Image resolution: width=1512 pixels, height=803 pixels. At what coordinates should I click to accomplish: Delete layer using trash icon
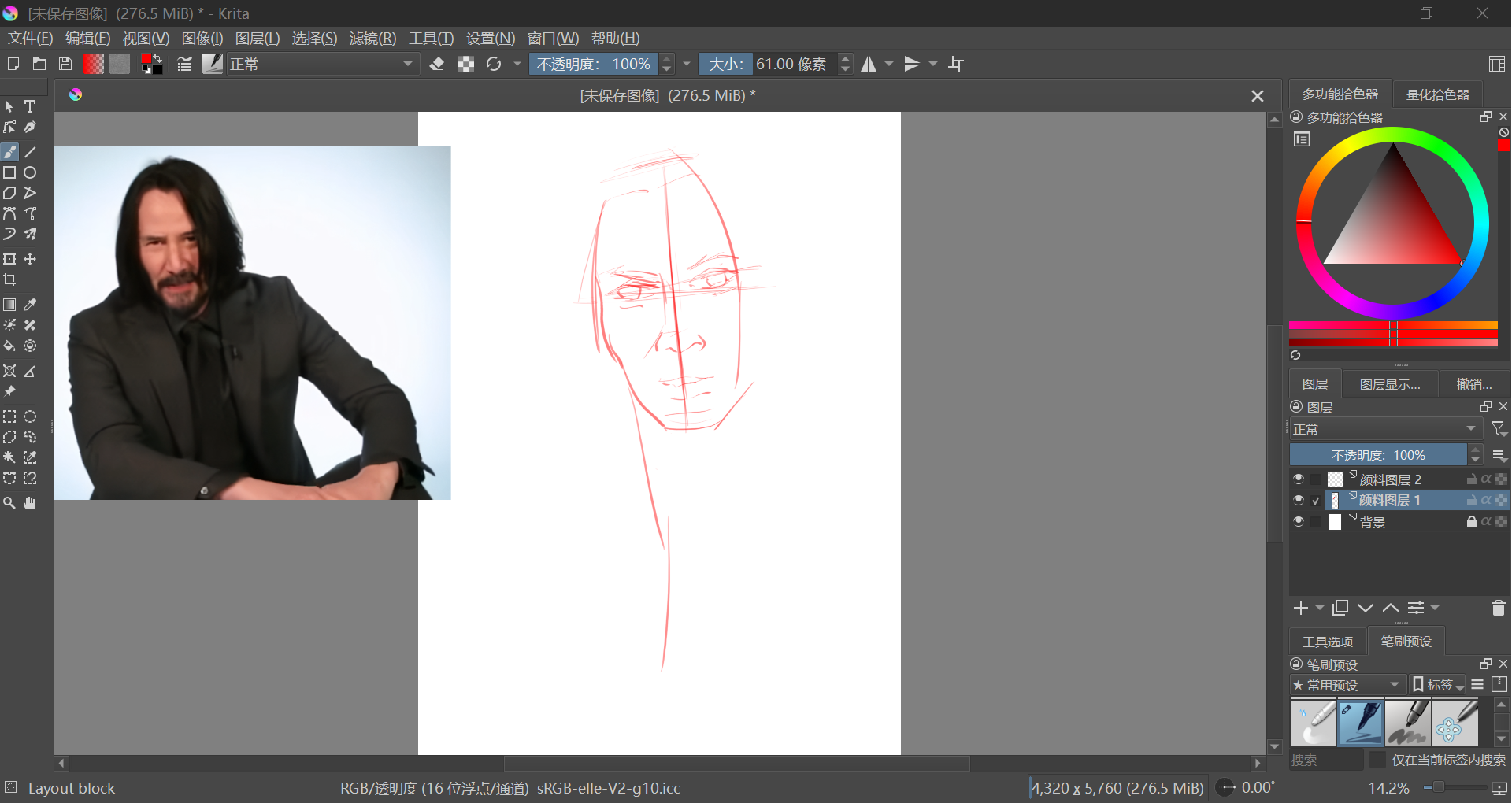pos(1498,608)
